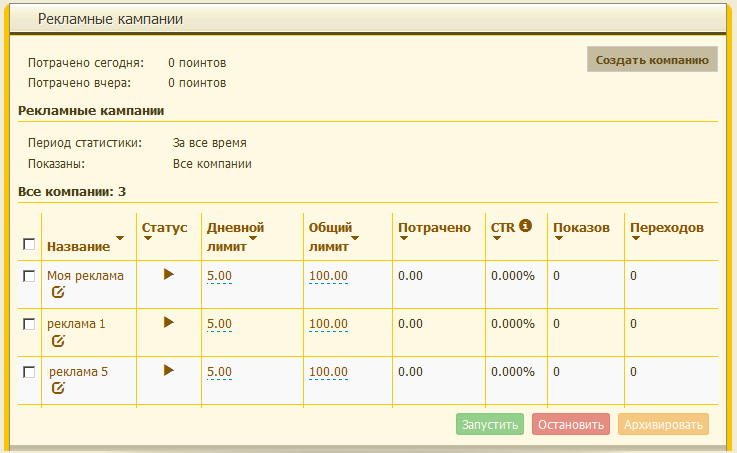Click the orange Архивировать button
737x453 pixels.
pos(663,424)
